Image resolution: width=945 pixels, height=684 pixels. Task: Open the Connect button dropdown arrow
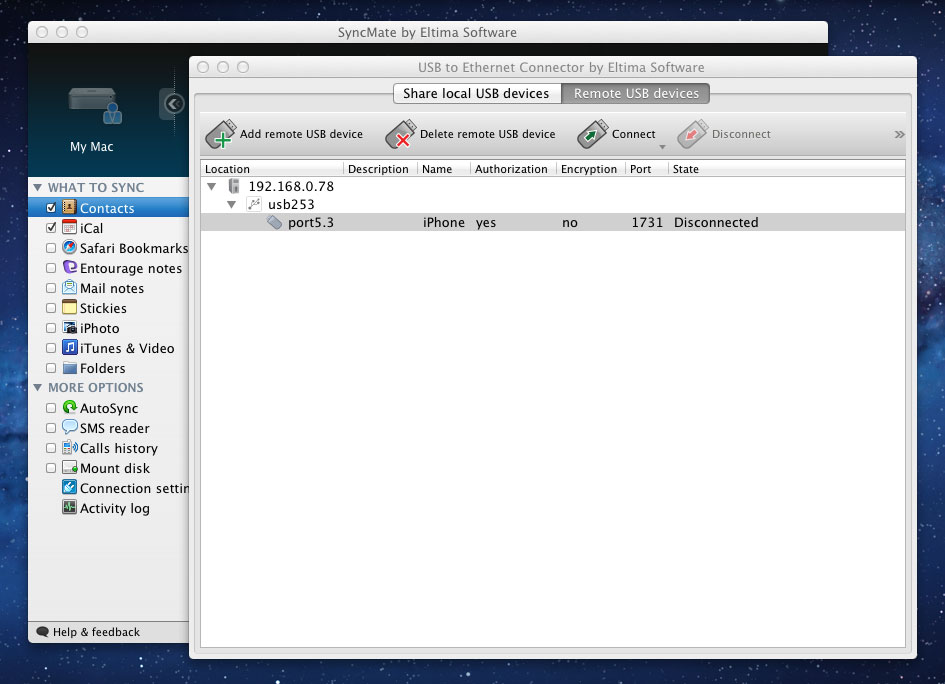click(662, 147)
